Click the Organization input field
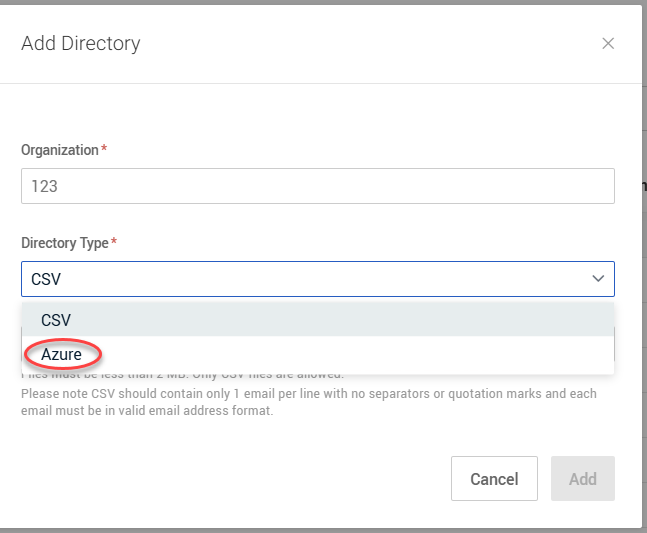 coord(317,186)
